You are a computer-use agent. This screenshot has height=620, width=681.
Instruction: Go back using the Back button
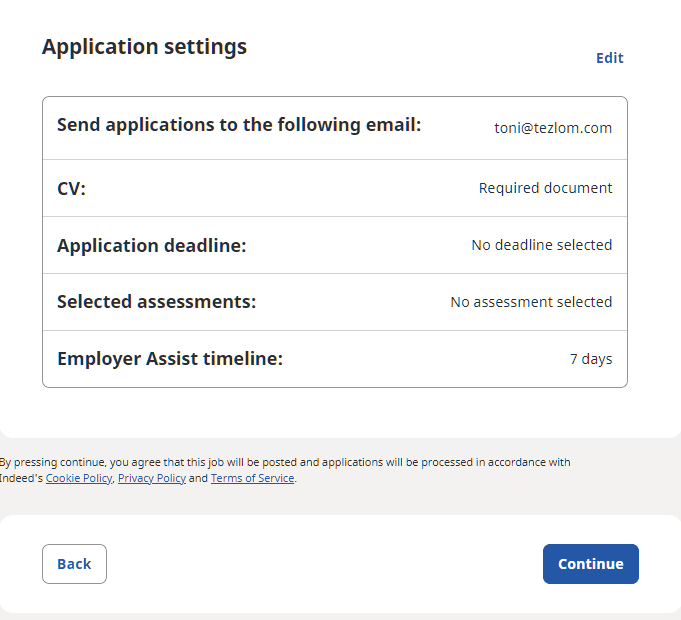pos(74,564)
